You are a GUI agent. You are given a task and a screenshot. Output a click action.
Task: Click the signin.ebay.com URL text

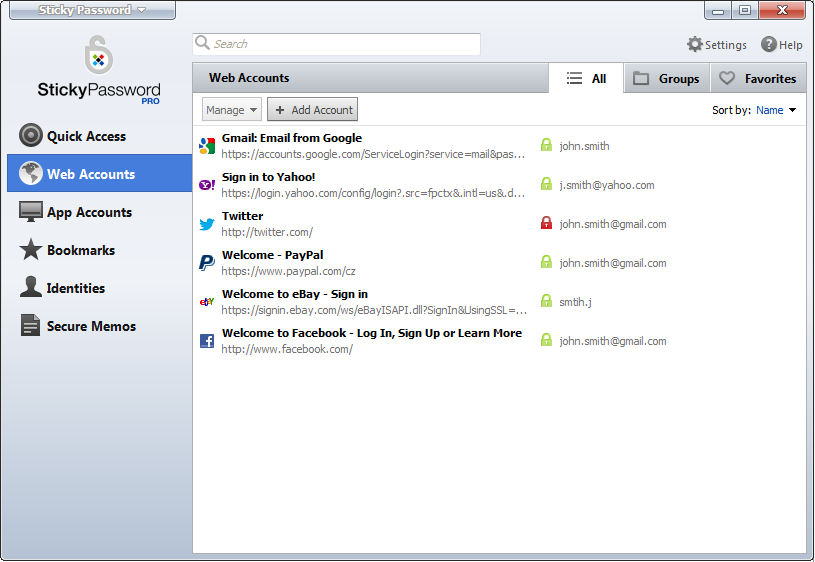[x=374, y=310]
